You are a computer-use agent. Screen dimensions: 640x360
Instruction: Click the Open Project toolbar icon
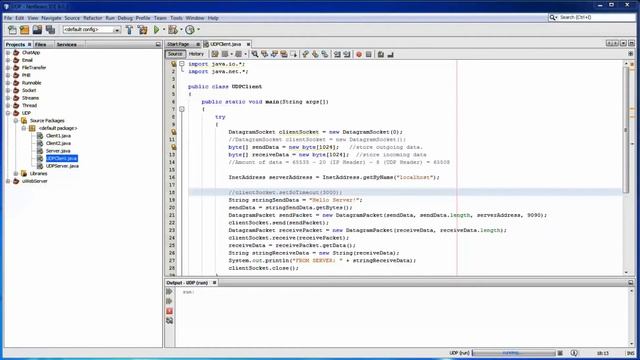37,29
